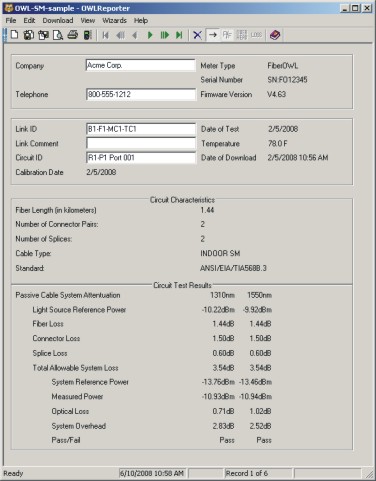
Task: Click the grid table toolbar icon
Action: [242, 35]
